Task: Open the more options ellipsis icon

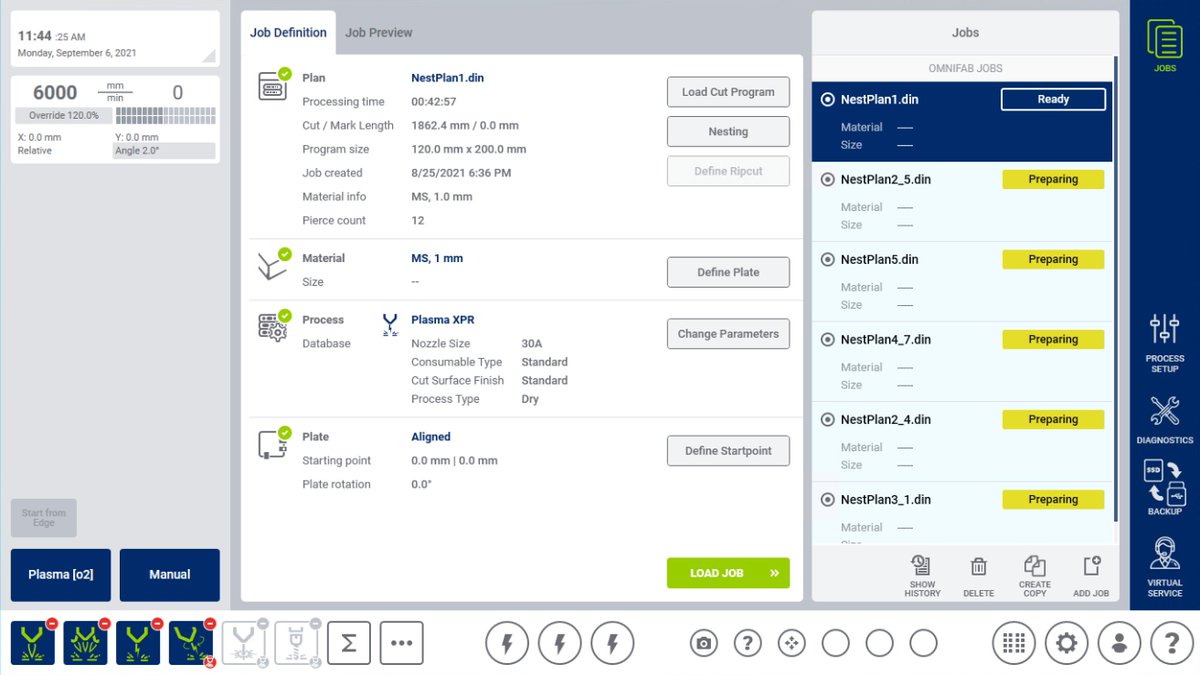Action: (402, 643)
